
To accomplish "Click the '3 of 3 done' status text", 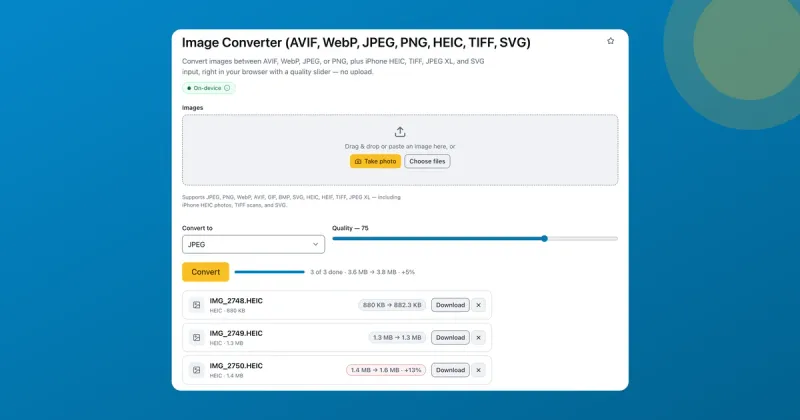I will (x=362, y=272).
